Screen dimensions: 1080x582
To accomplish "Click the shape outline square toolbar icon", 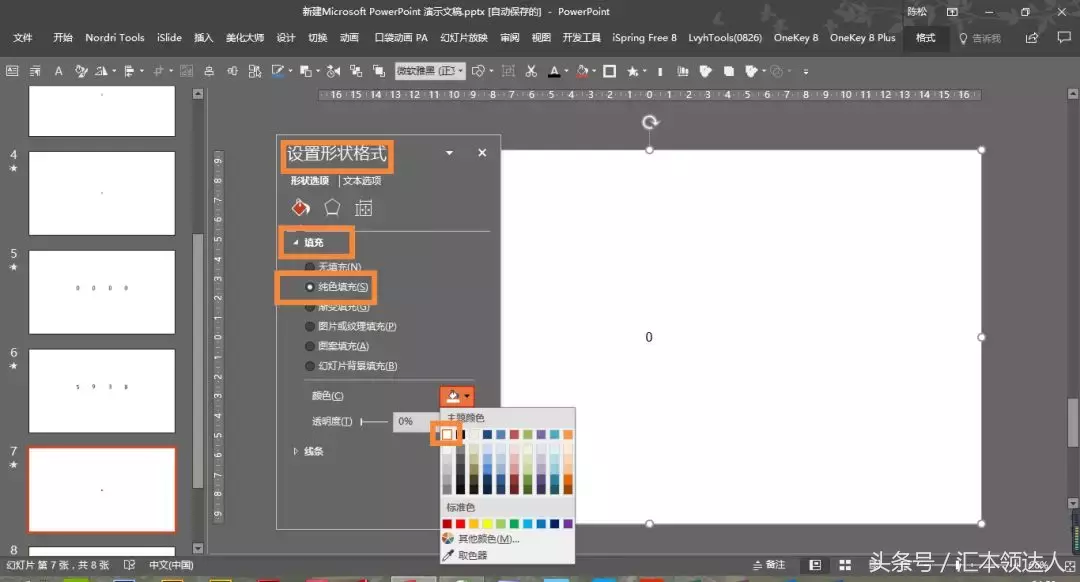I will (610, 71).
